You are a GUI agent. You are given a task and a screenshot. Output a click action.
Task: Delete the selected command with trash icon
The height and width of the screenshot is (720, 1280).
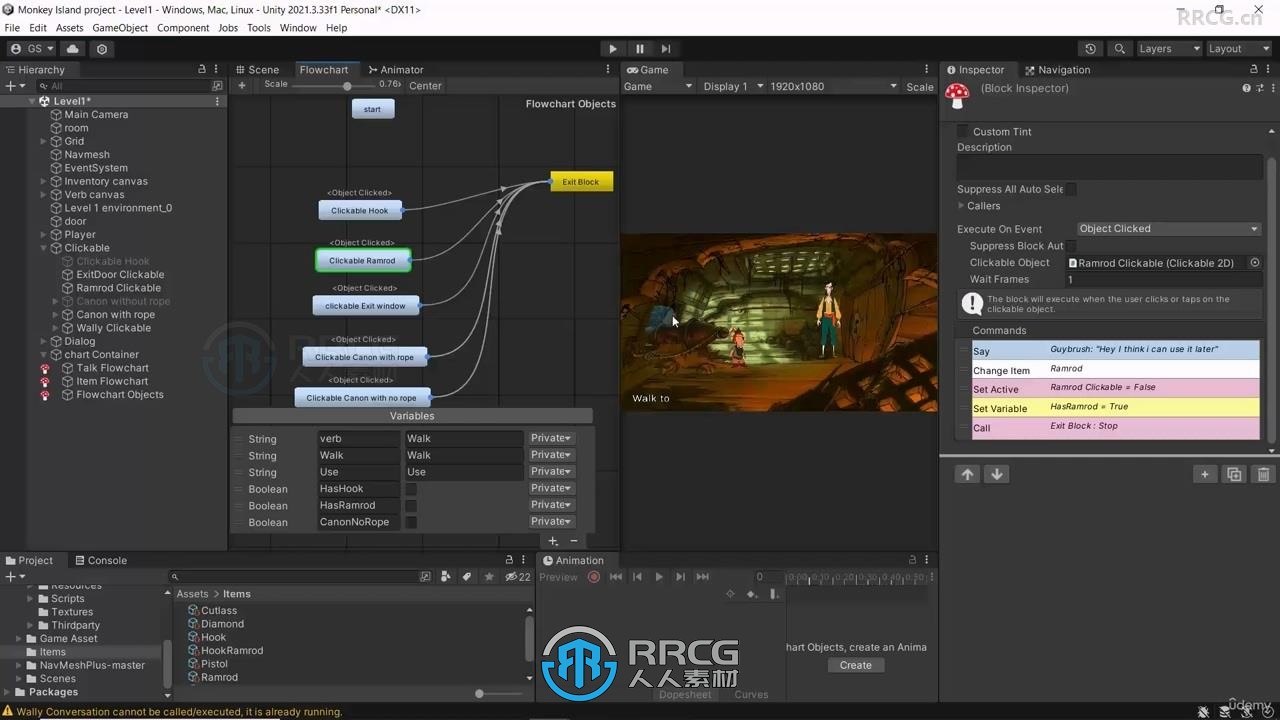coord(1263,474)
